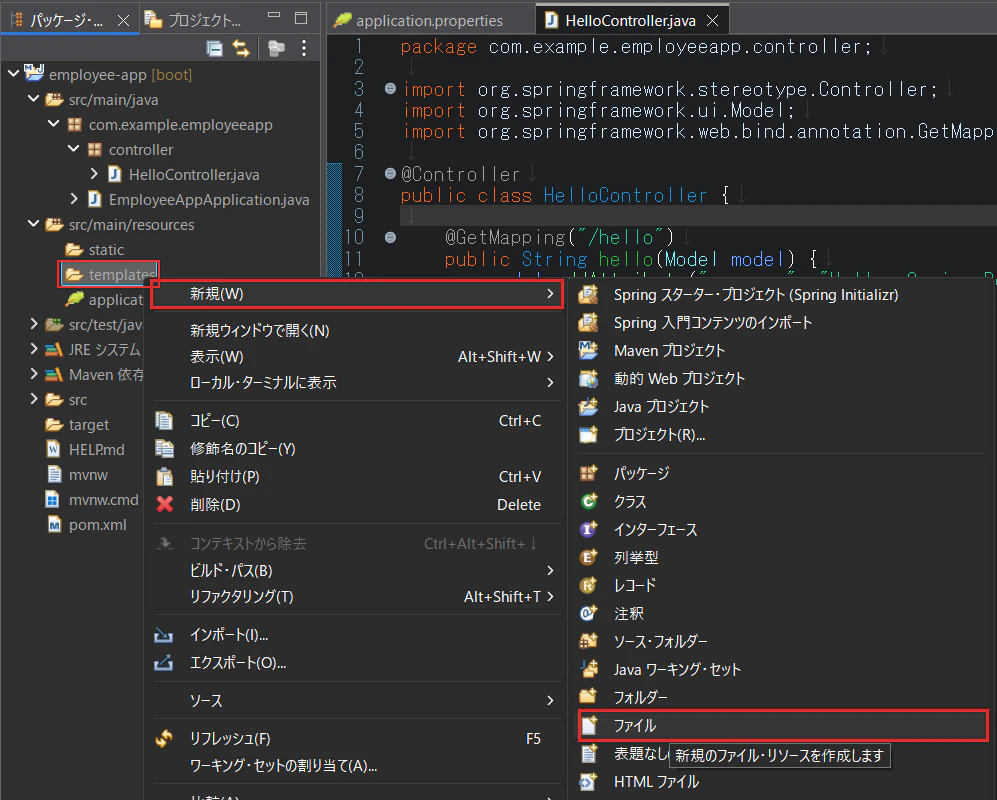Viewport: 997px width, 800px height.
Task: Click the プロジェクト(R)... icon
Action: pyautogui.click(x=588, y=434)
